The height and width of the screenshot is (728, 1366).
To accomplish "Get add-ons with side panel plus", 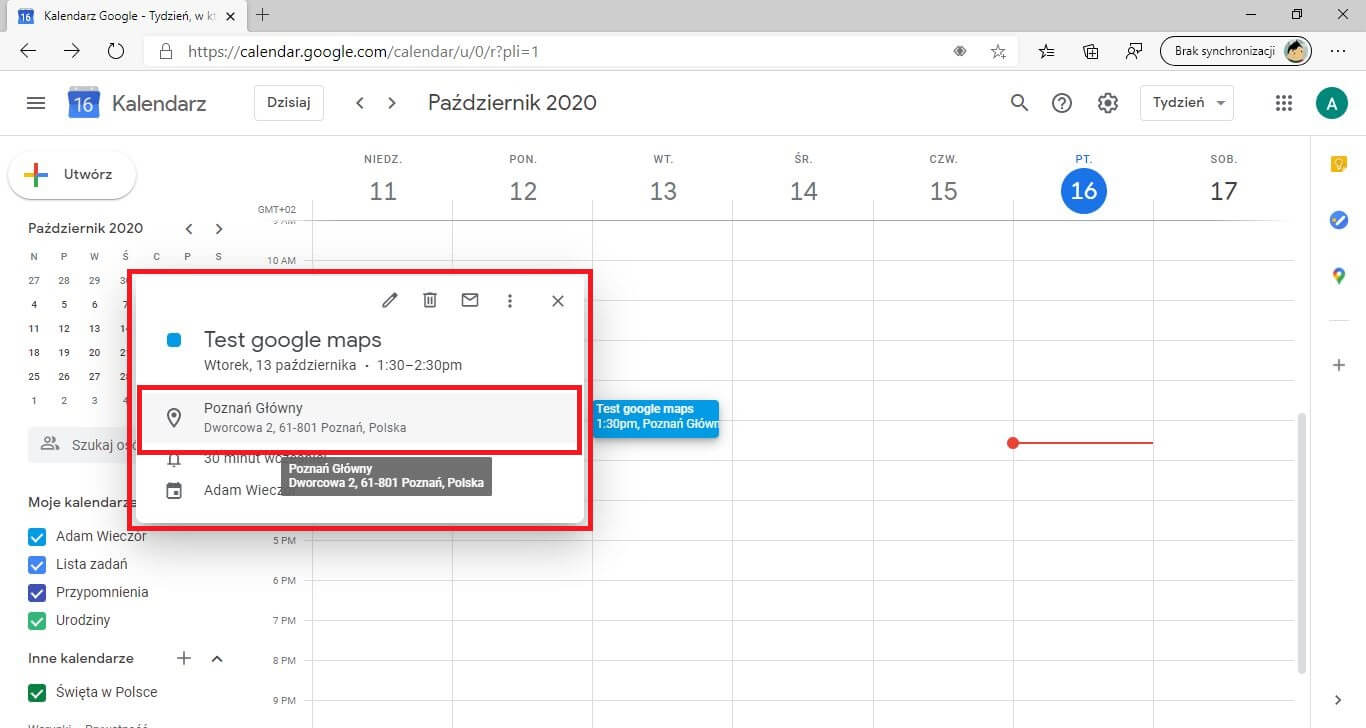I will point(1339,365).
